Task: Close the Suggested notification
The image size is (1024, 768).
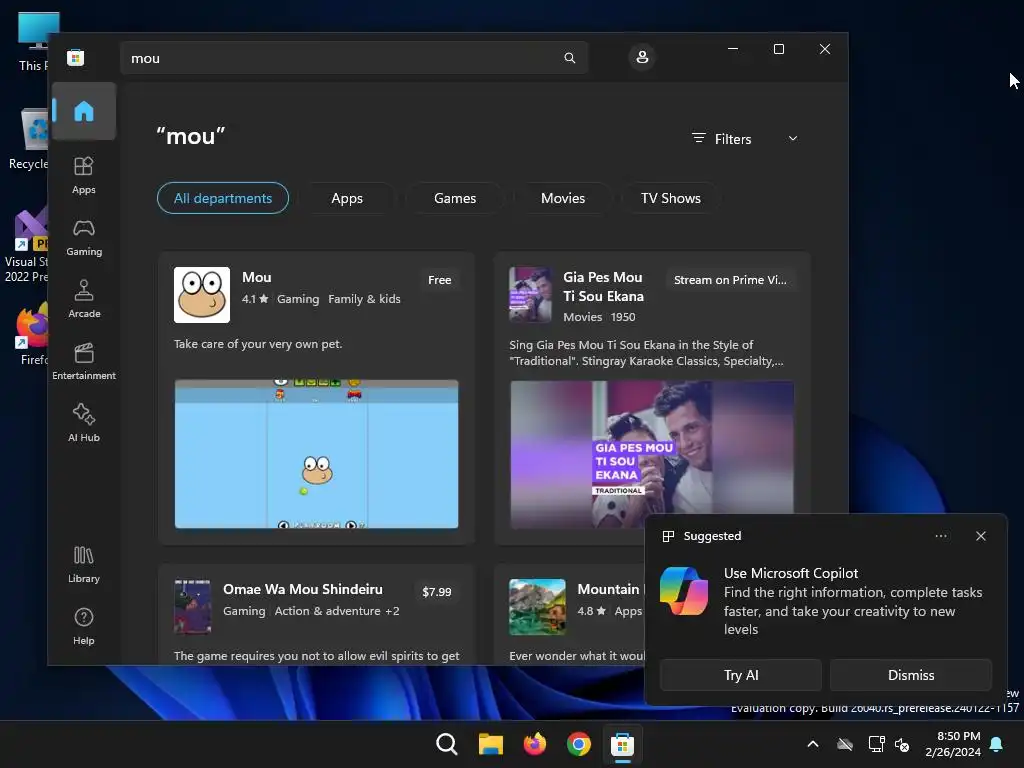Action: click(981, 536)
